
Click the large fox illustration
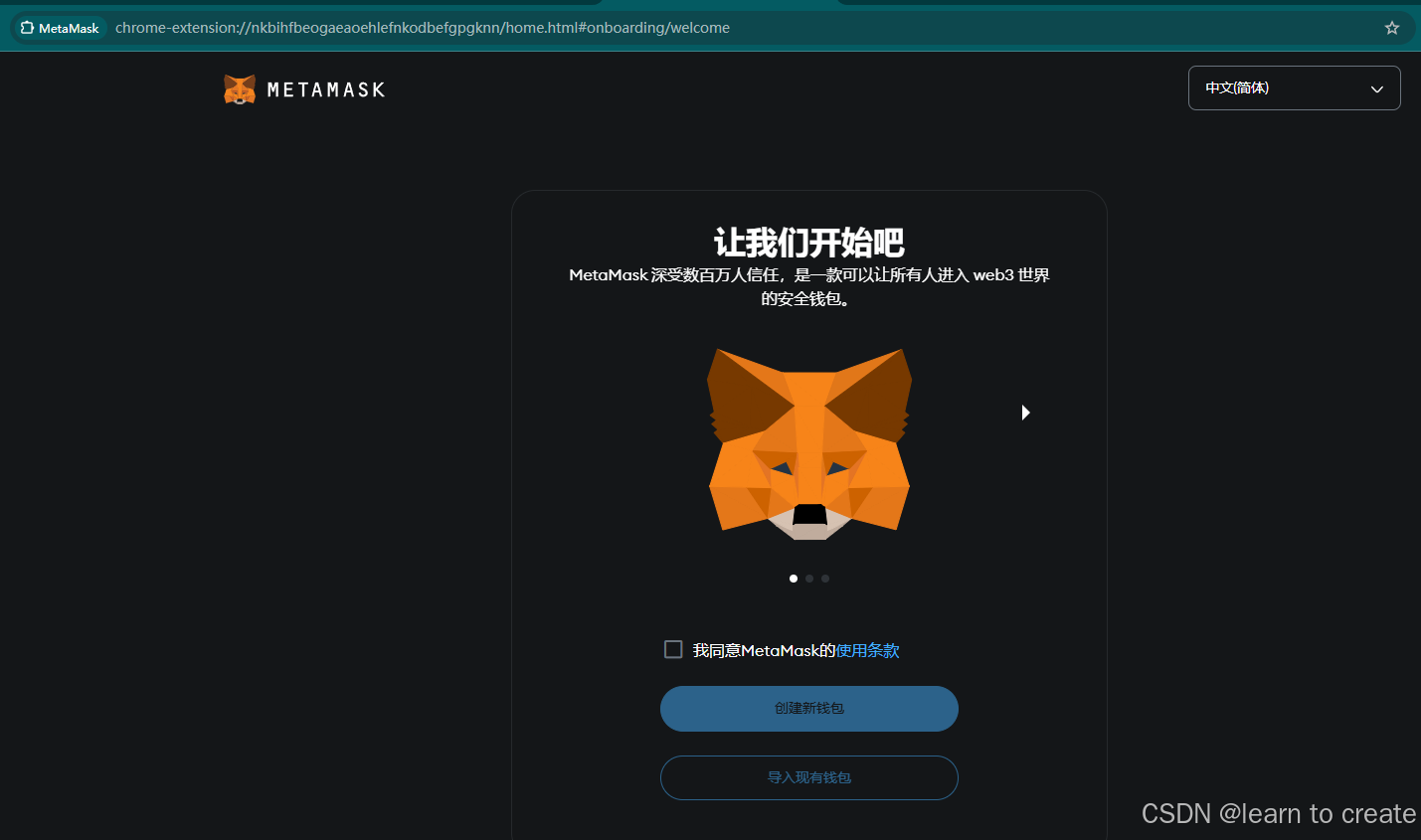pyautogui.click(x=809, y=443)
